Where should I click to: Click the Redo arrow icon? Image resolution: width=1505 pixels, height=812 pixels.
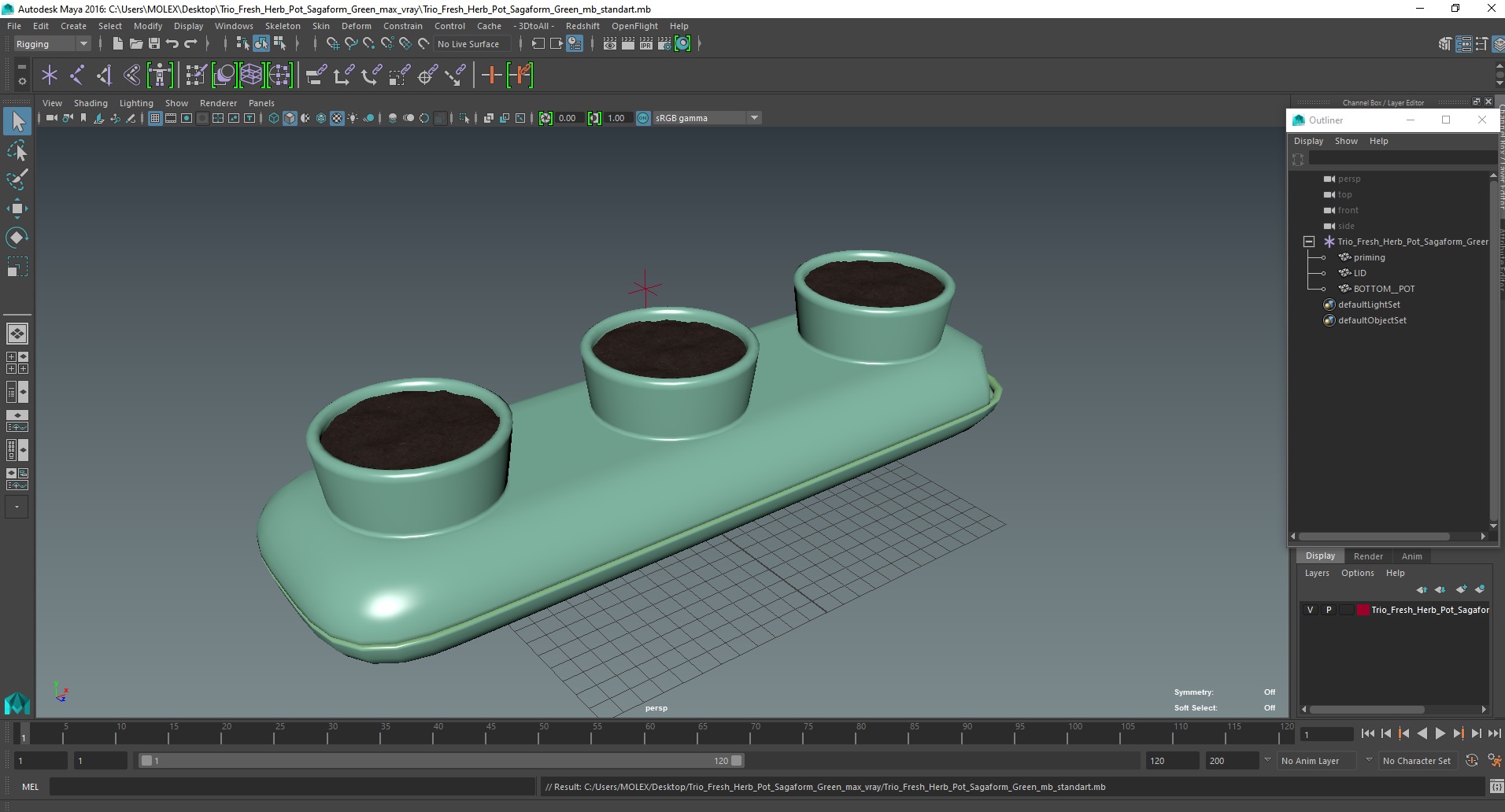pyautogui.click(x=190, y=44)
